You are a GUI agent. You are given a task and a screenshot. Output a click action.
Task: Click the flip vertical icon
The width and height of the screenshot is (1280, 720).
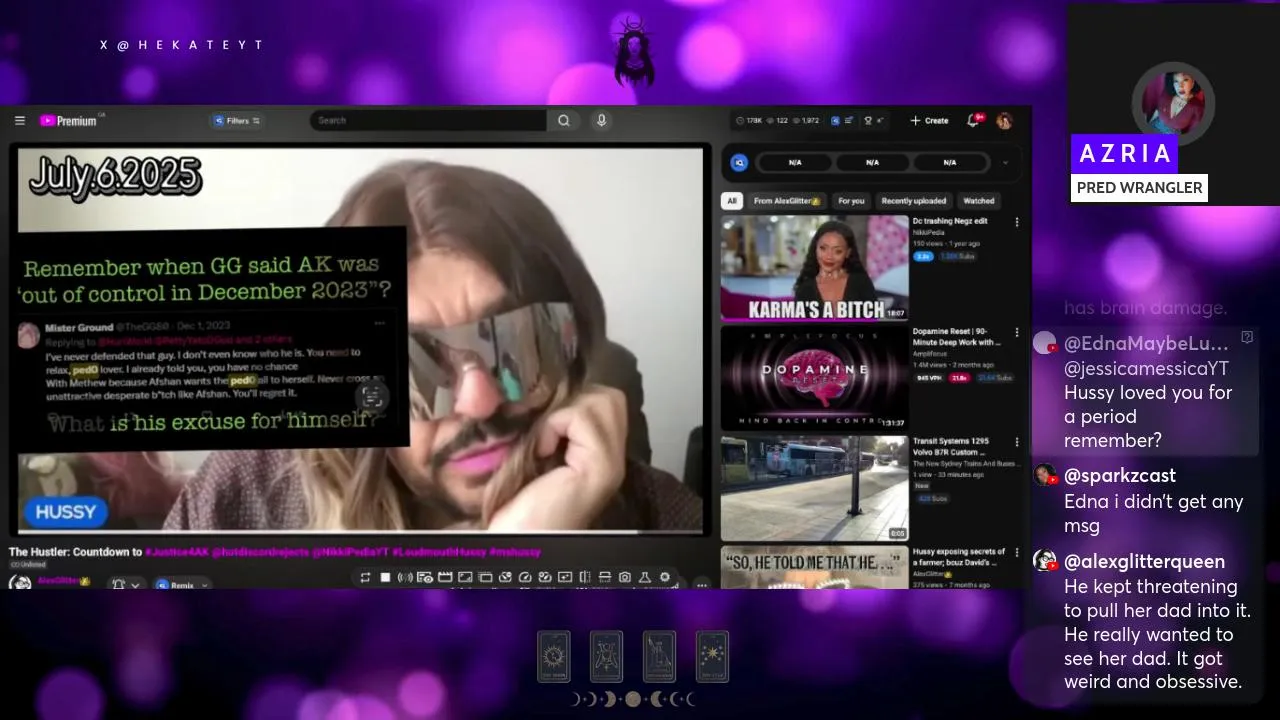(x=605, y=577)
